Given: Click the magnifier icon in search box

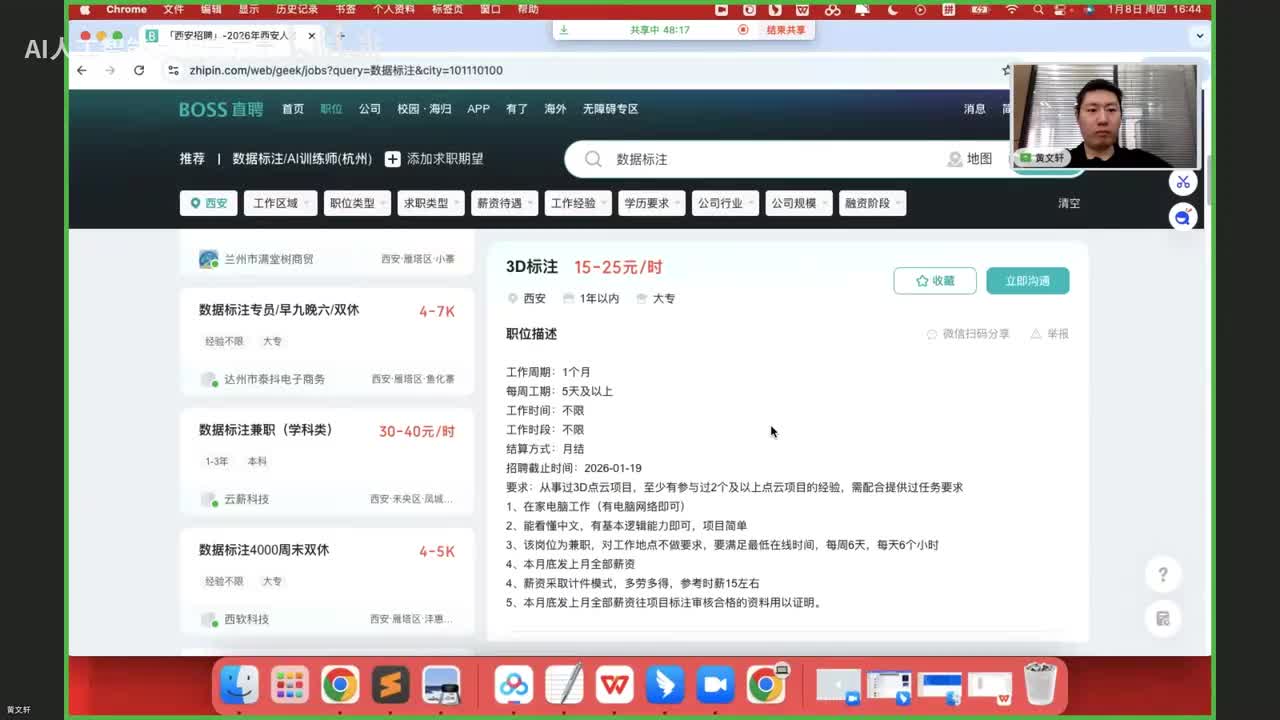Looking at the screenshot, I should [x=593, y=159].
